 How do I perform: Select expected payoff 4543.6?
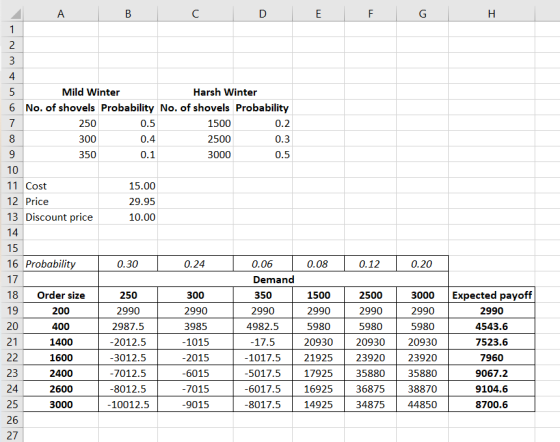pyautogui.click(x=491, y=326)
